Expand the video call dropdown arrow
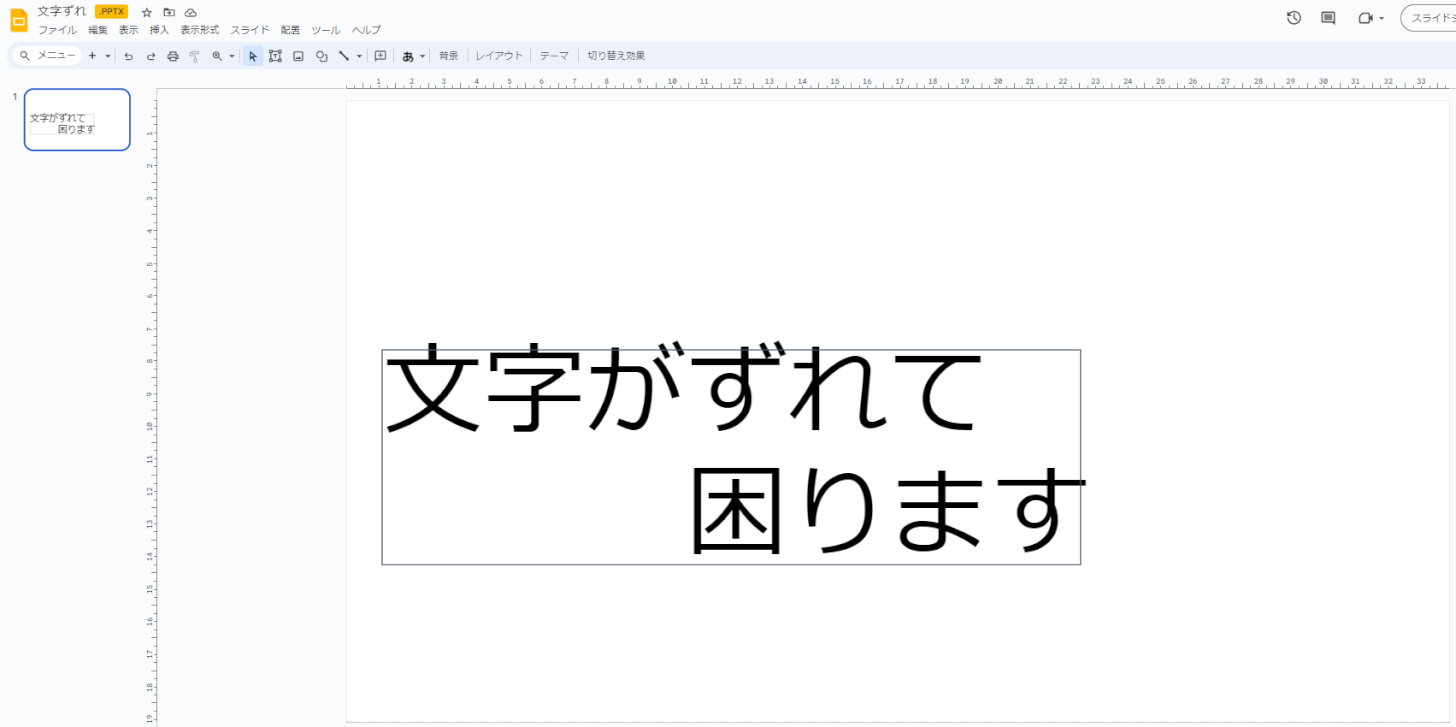1456x727 pixels. click(x=1382, y=18)
